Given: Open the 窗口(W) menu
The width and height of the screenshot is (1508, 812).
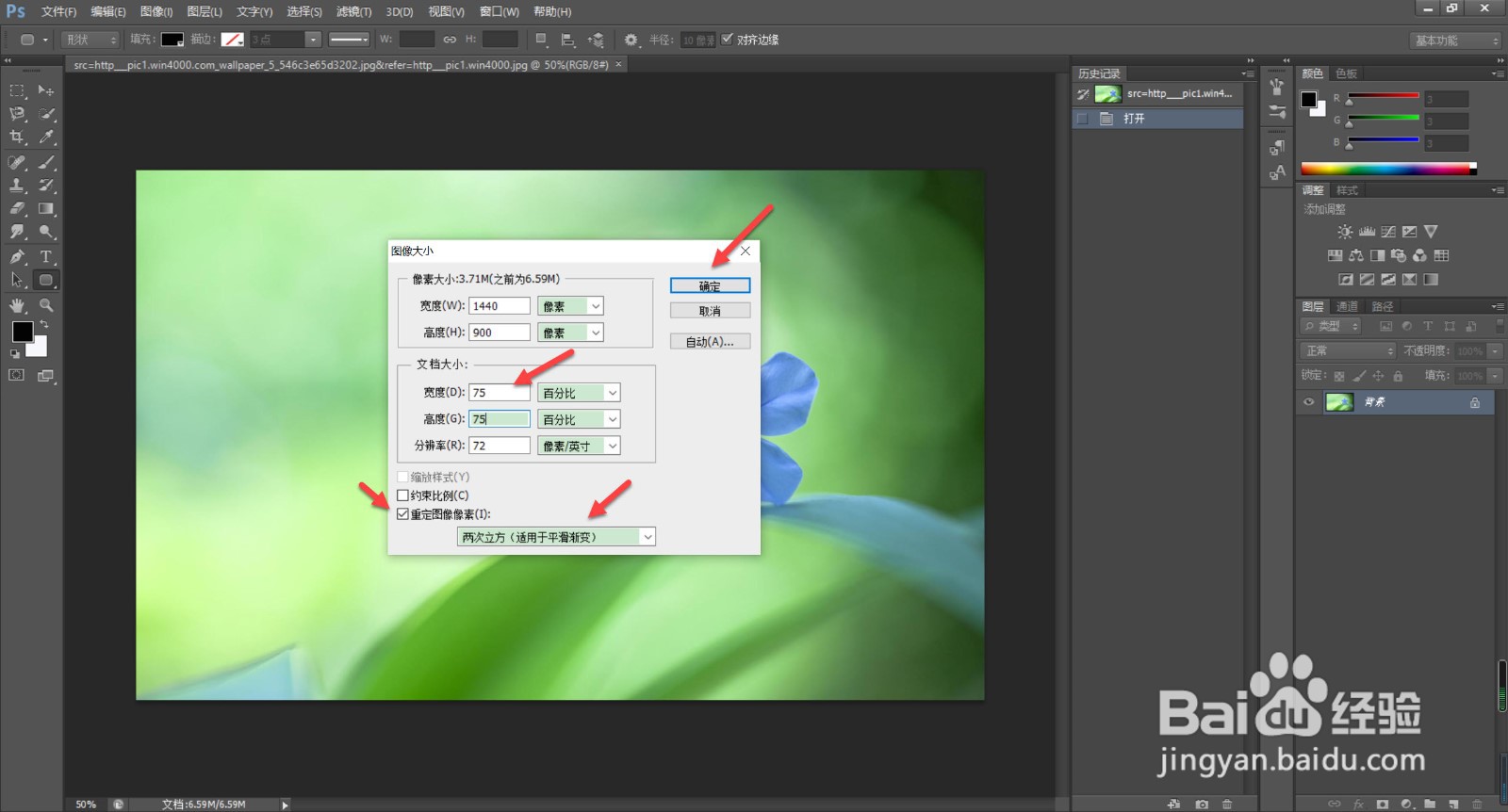Looking at the screenshot, I should (499, 11).
